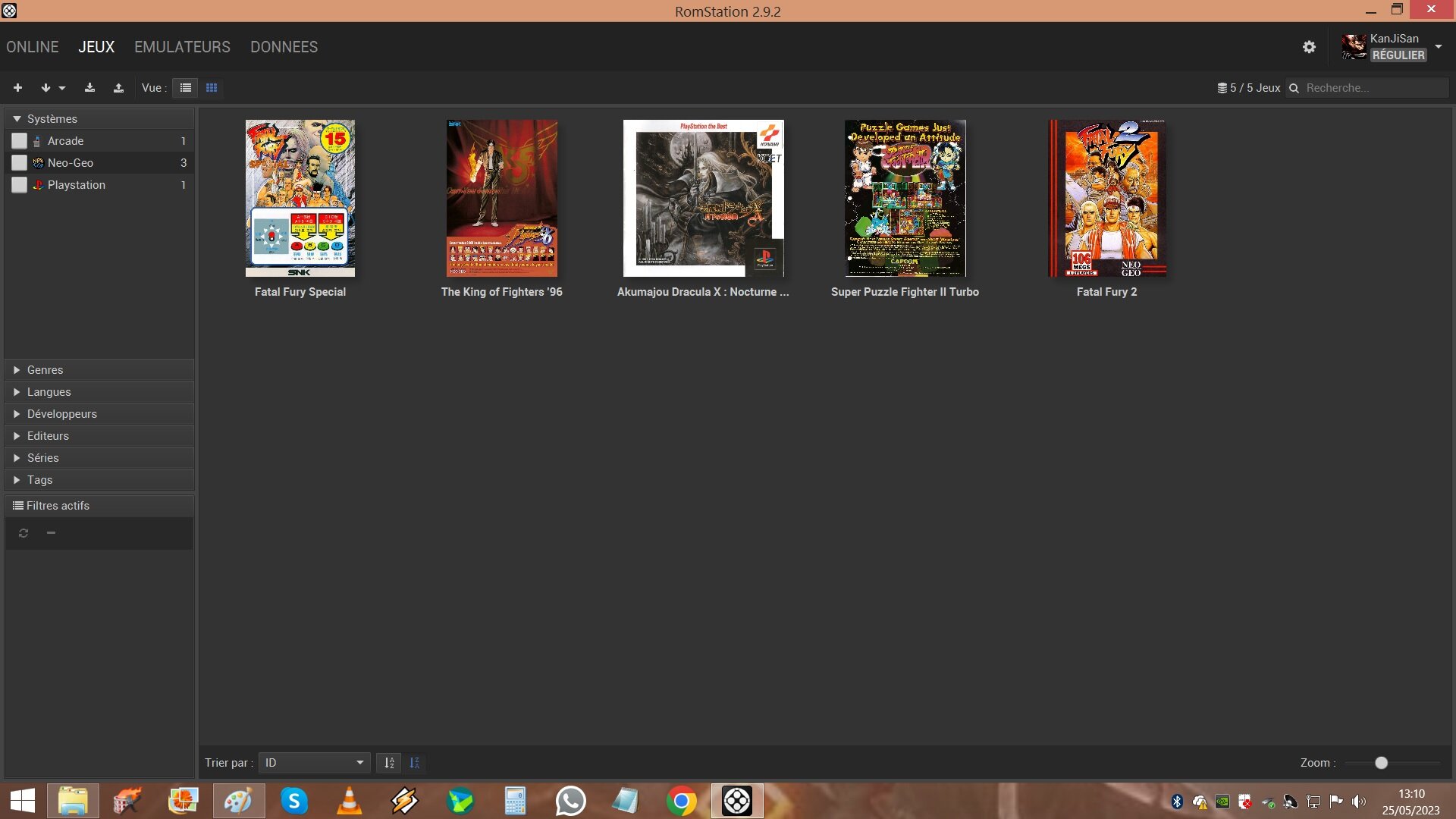Collapse the Systèmes section
The image size is (1456, 819).
pyautogui.click(x=99, y=119)
